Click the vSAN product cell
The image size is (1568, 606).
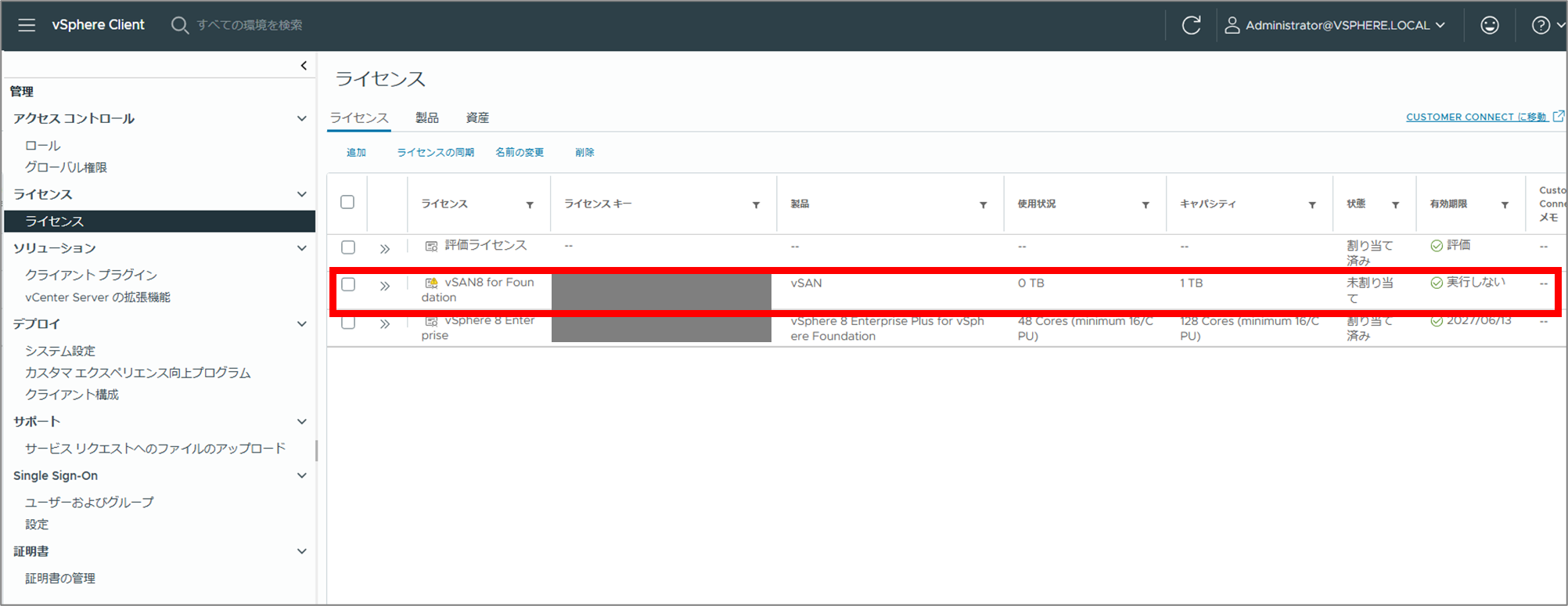pyautogui.click(x=806, y=283)
